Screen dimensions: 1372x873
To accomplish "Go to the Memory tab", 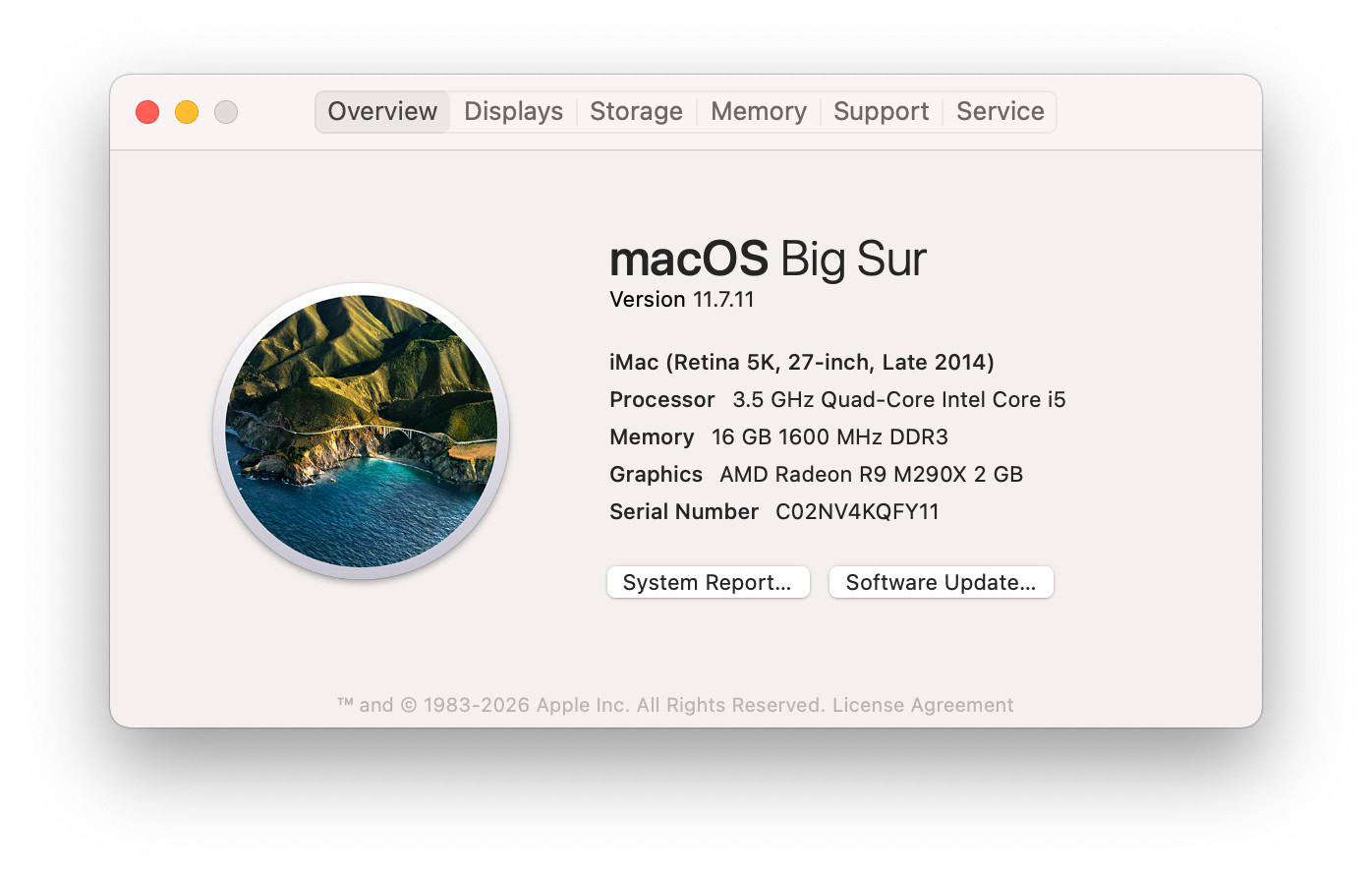I will (758, 112).
